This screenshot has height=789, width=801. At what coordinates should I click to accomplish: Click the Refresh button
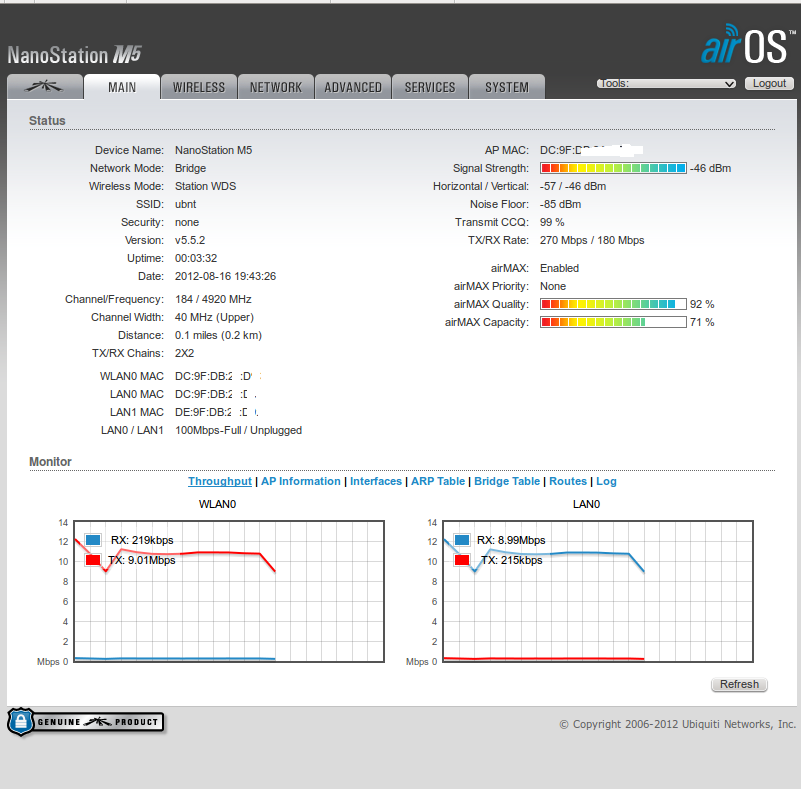[x=739, y=684]
